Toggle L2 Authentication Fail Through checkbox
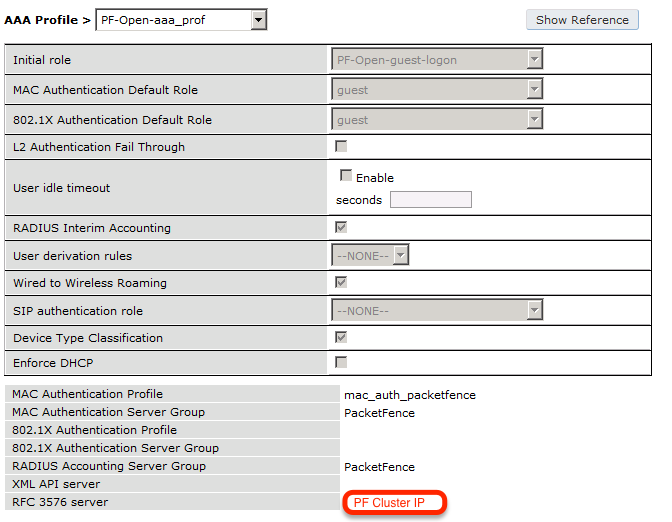 341,147
